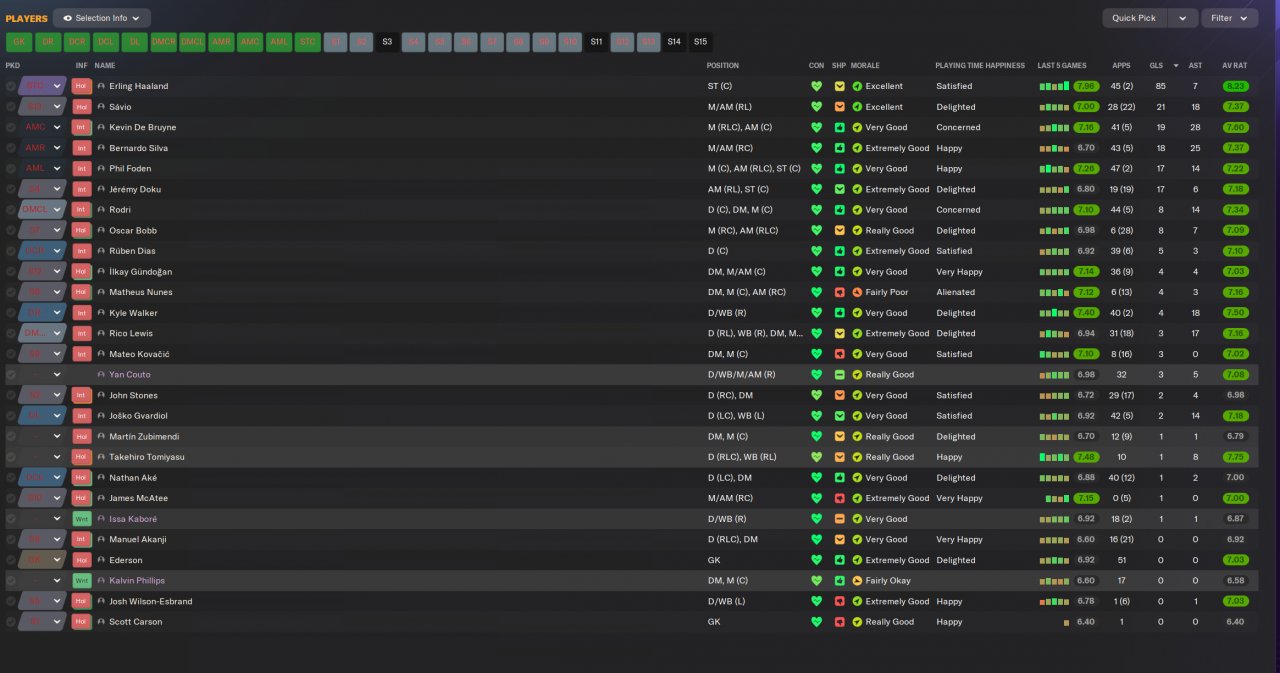Image resolution: width=1280 pixels, height=673 pixels.
Task: Toggle the picked checkbox for Martín Zubimendi
Action: pyautogui.click(x=11, y=436)
